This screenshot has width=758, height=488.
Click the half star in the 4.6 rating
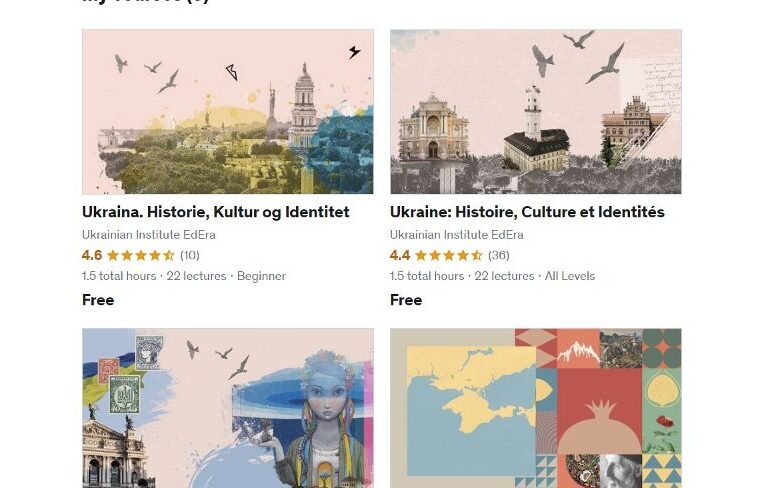coord(169,255)
